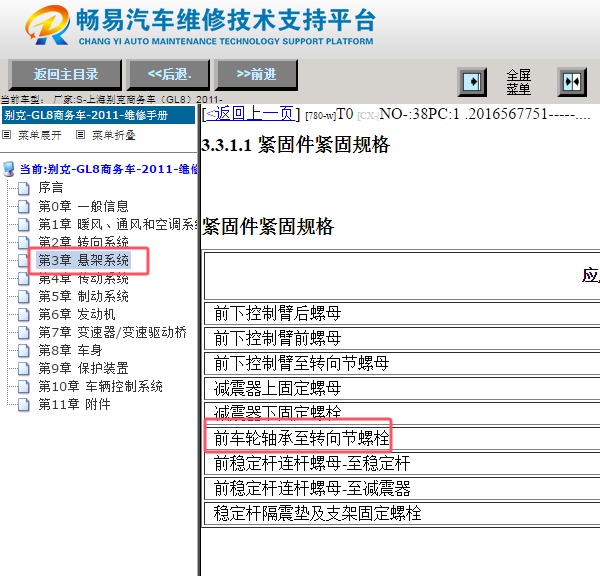Click the right-arrow panel expand icon
Screen dimensions: 600x576
click(472, 82)
